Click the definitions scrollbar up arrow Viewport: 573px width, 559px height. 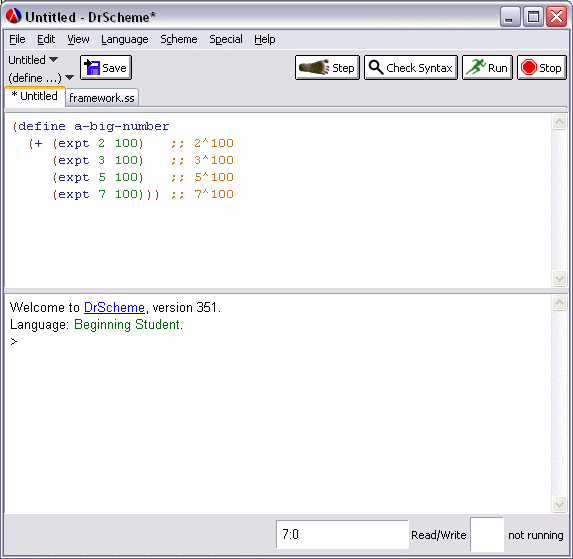click(559, 122)
